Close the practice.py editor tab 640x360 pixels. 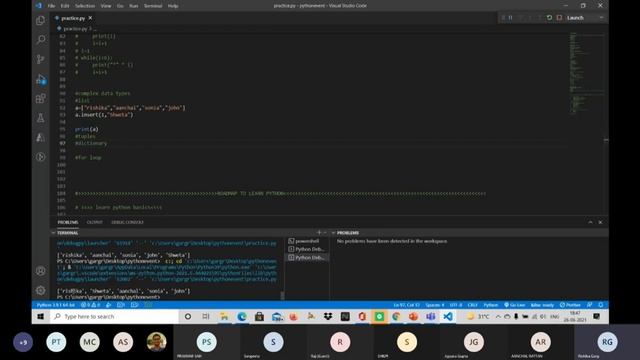(90, 18)
